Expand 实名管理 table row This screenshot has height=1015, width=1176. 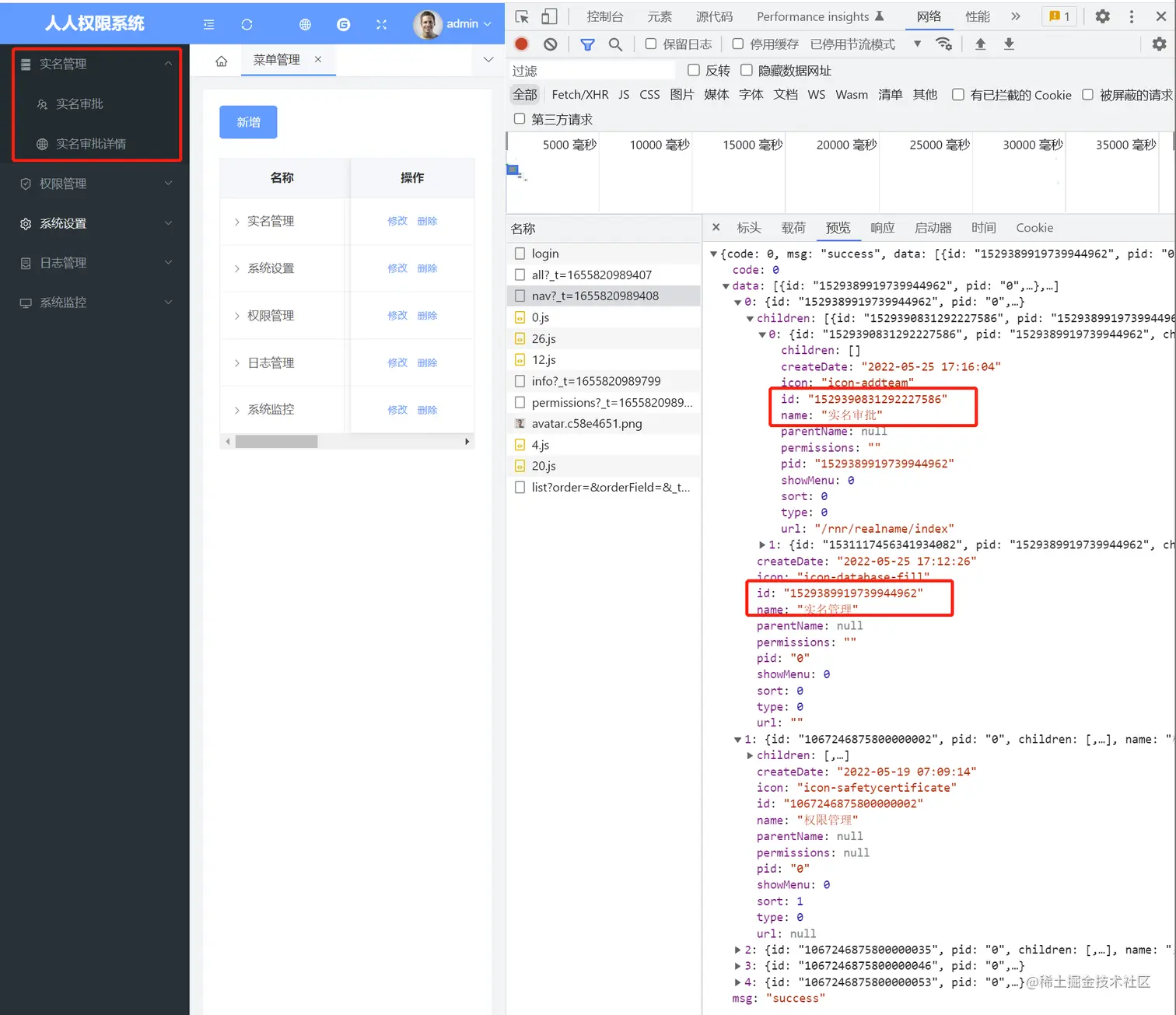pyautogui.click(x=236, y=222)
